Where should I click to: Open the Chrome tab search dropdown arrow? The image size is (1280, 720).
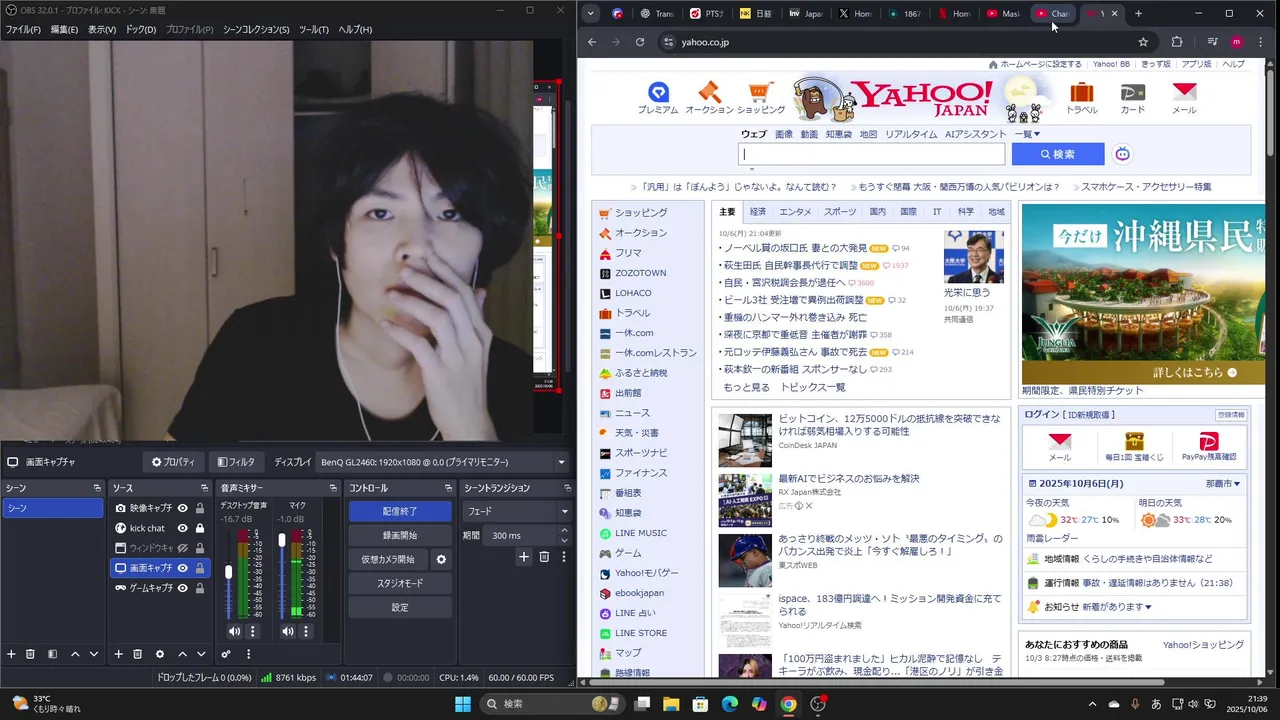pos(591,13)
